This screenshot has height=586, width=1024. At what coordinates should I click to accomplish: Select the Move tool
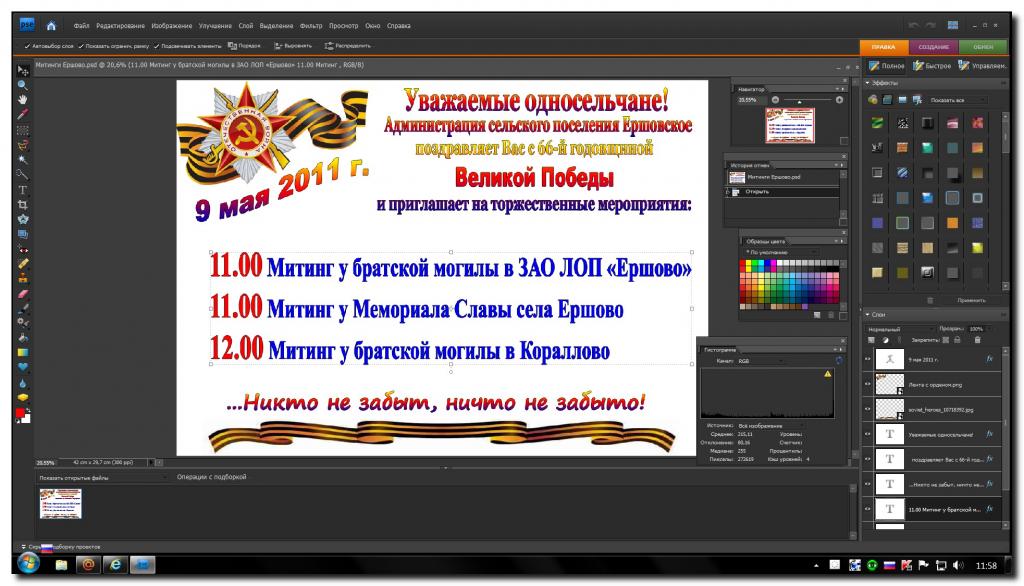coord(23,70)
